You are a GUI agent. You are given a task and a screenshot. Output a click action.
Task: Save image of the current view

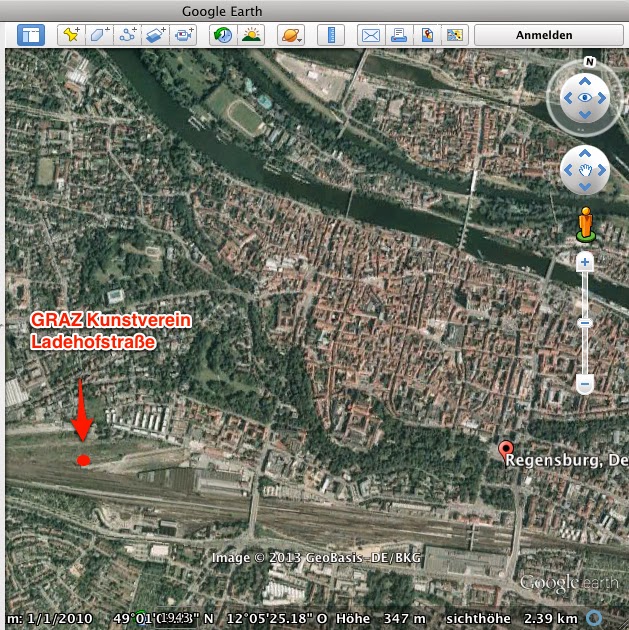pos(427,35)
